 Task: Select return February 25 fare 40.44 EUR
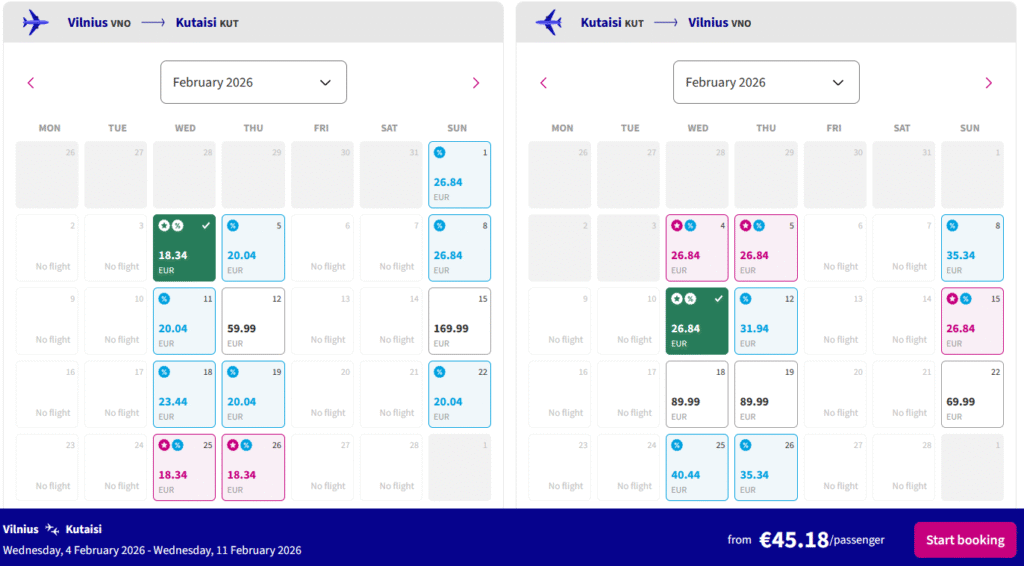[697, 467]
